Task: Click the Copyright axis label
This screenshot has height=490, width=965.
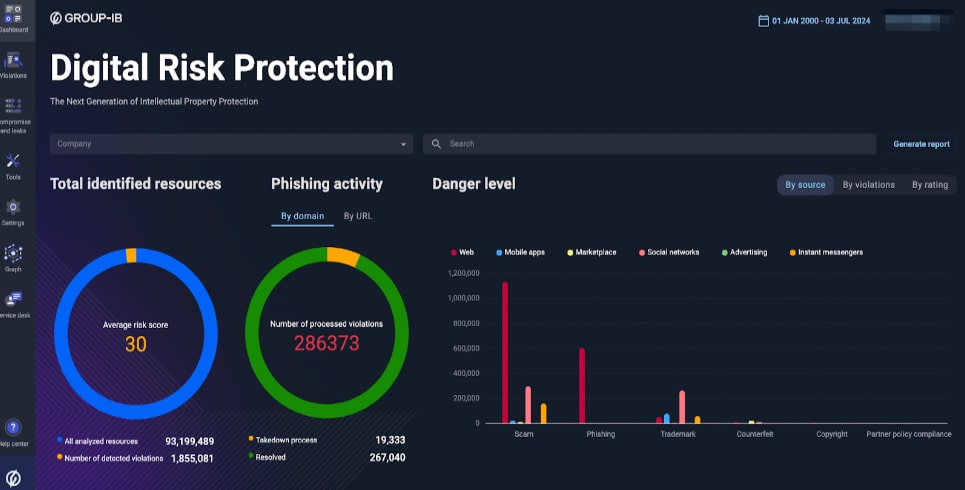Action: pos(832,434)
